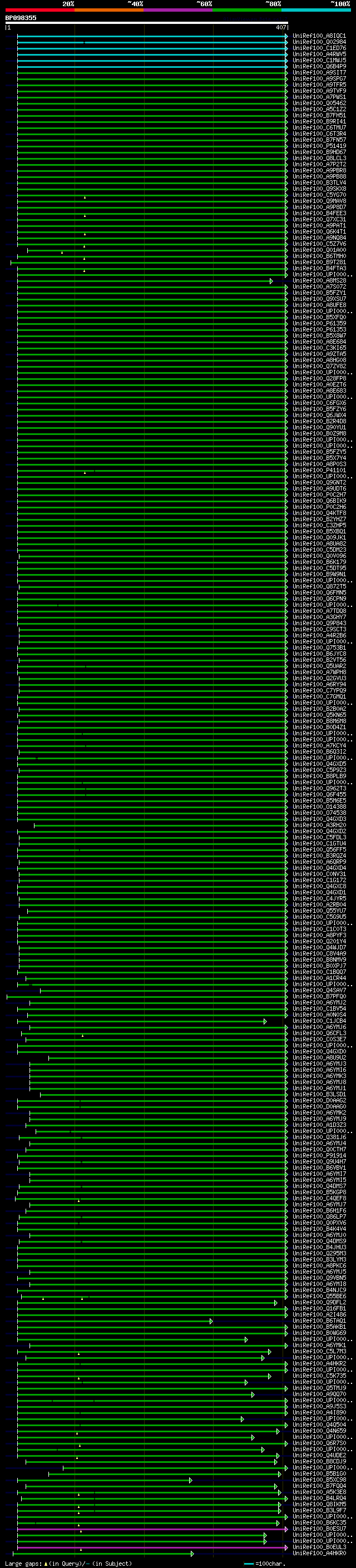Click the orange ~40% identity scale segment
Screen dimensions: 356x1568
110,10
